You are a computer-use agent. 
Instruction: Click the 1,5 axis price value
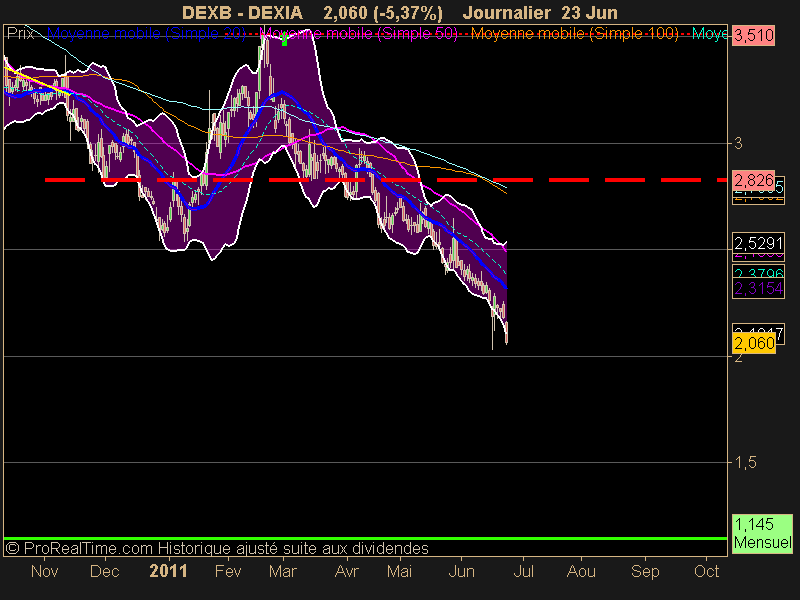click(x=745, y=462)
